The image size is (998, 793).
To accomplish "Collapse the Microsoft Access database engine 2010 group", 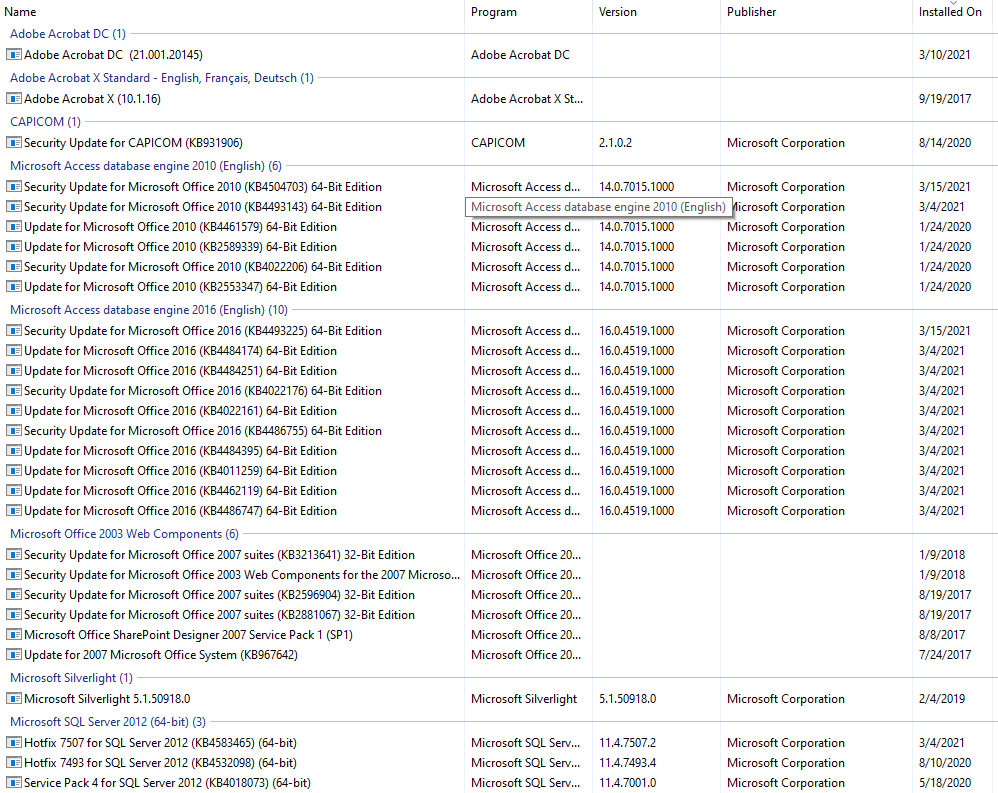I will 145,166.
